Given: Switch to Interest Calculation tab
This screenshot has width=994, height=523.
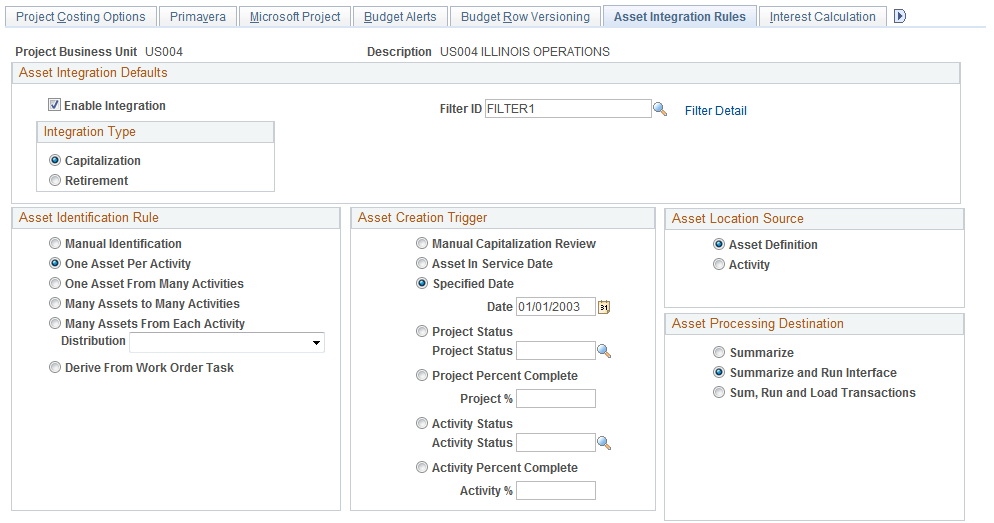Looking at the screenshot, I should (x=822, y=17).
